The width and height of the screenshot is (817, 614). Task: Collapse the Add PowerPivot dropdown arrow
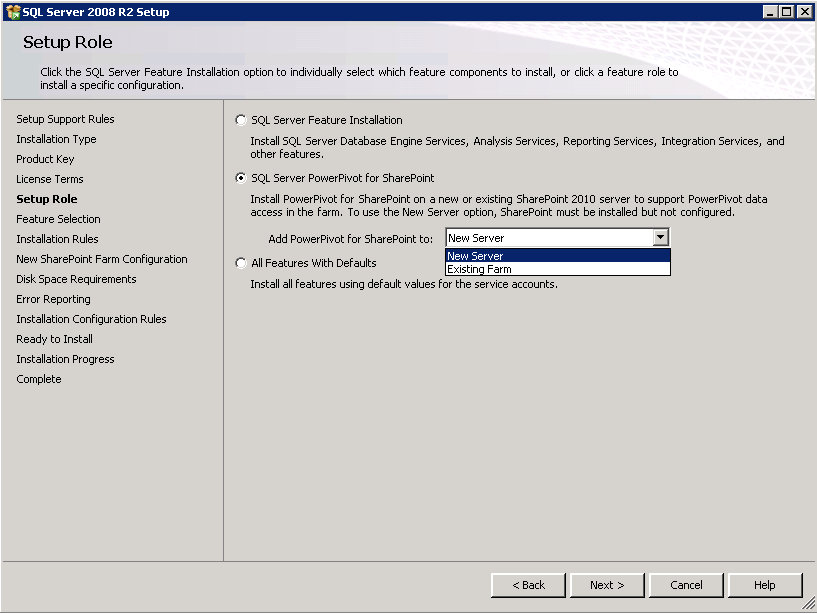point(661,238)
